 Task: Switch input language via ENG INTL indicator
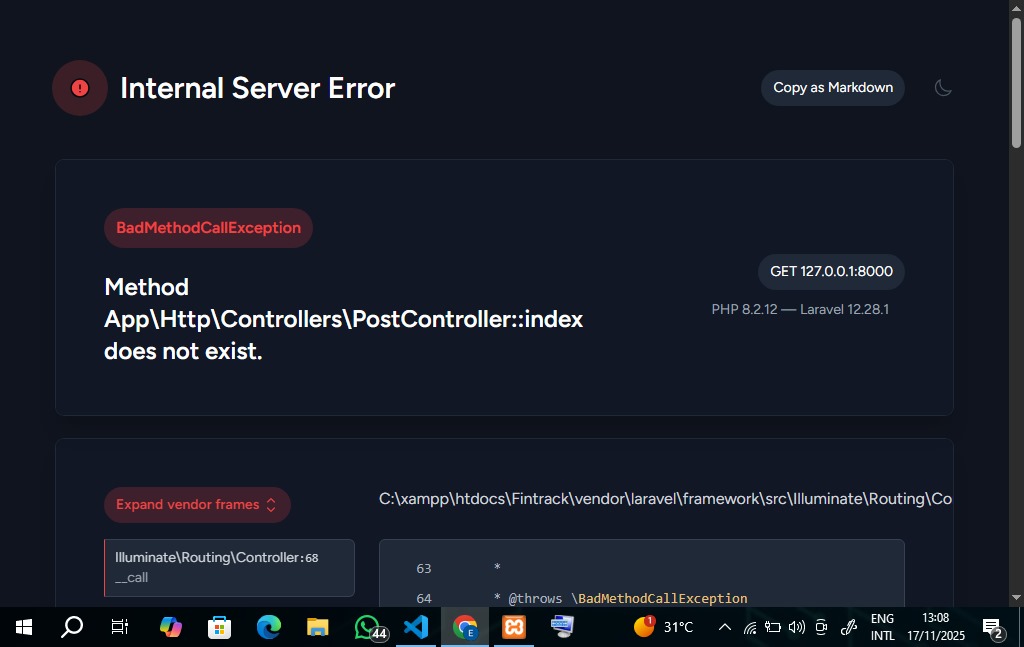tap(882, 627)
